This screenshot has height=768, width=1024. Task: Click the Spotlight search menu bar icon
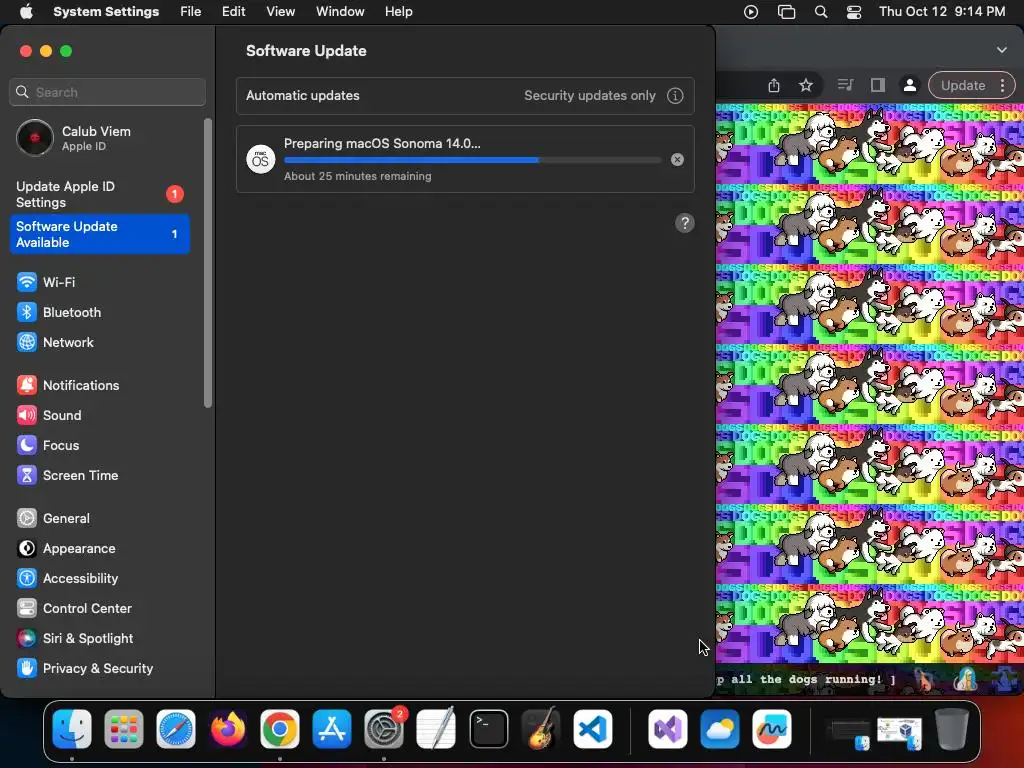click(x=821, y=12)
